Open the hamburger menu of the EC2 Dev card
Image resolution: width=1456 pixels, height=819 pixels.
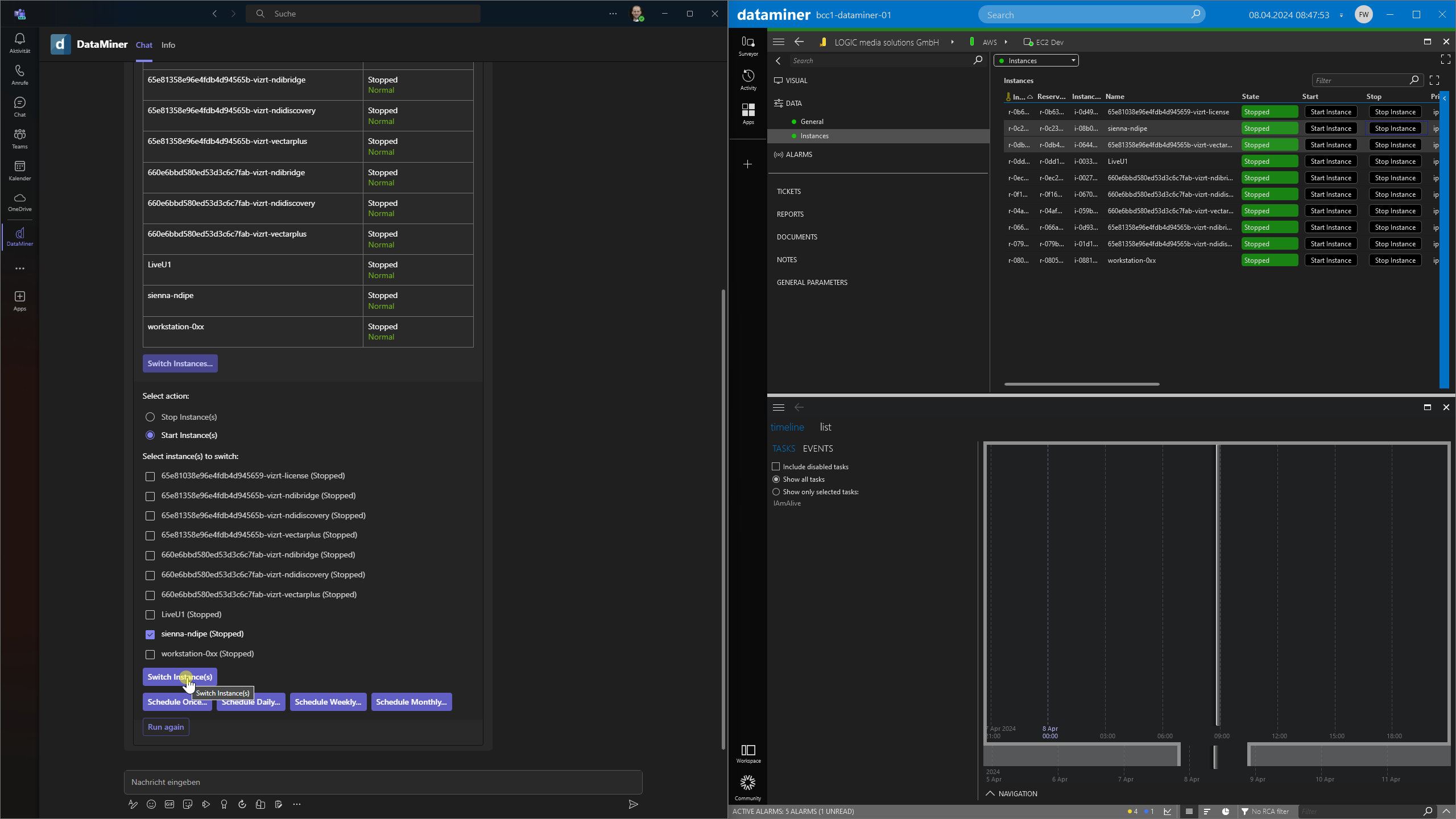coord(779,42)
